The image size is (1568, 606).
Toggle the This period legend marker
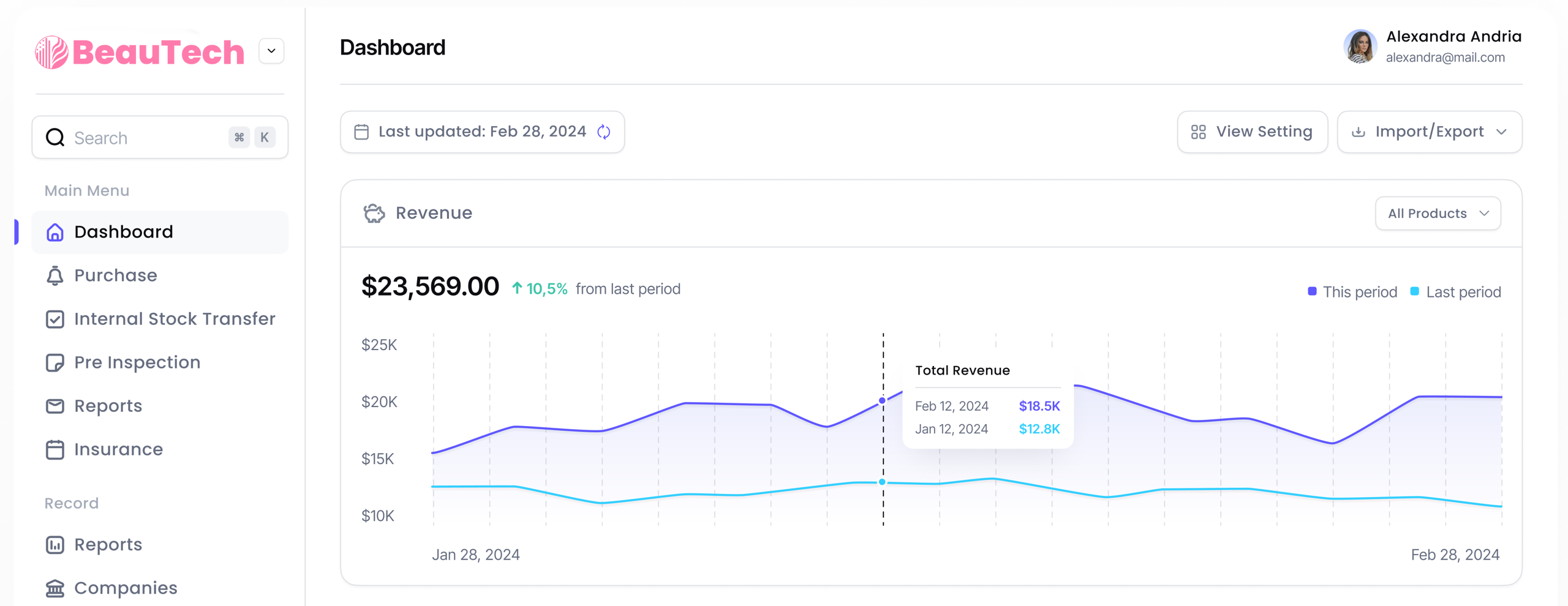[x=1312, y=291]
